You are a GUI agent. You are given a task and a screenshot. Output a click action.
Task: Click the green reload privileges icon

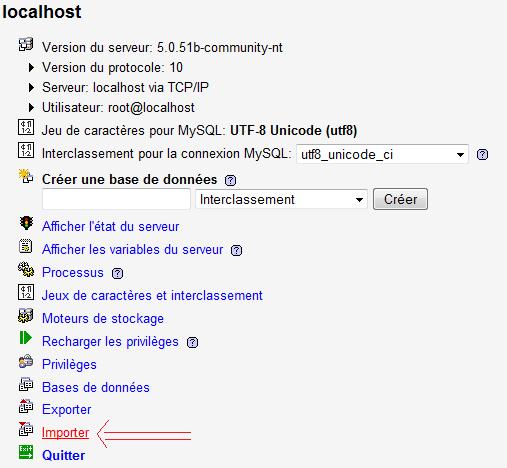(26, 338)
